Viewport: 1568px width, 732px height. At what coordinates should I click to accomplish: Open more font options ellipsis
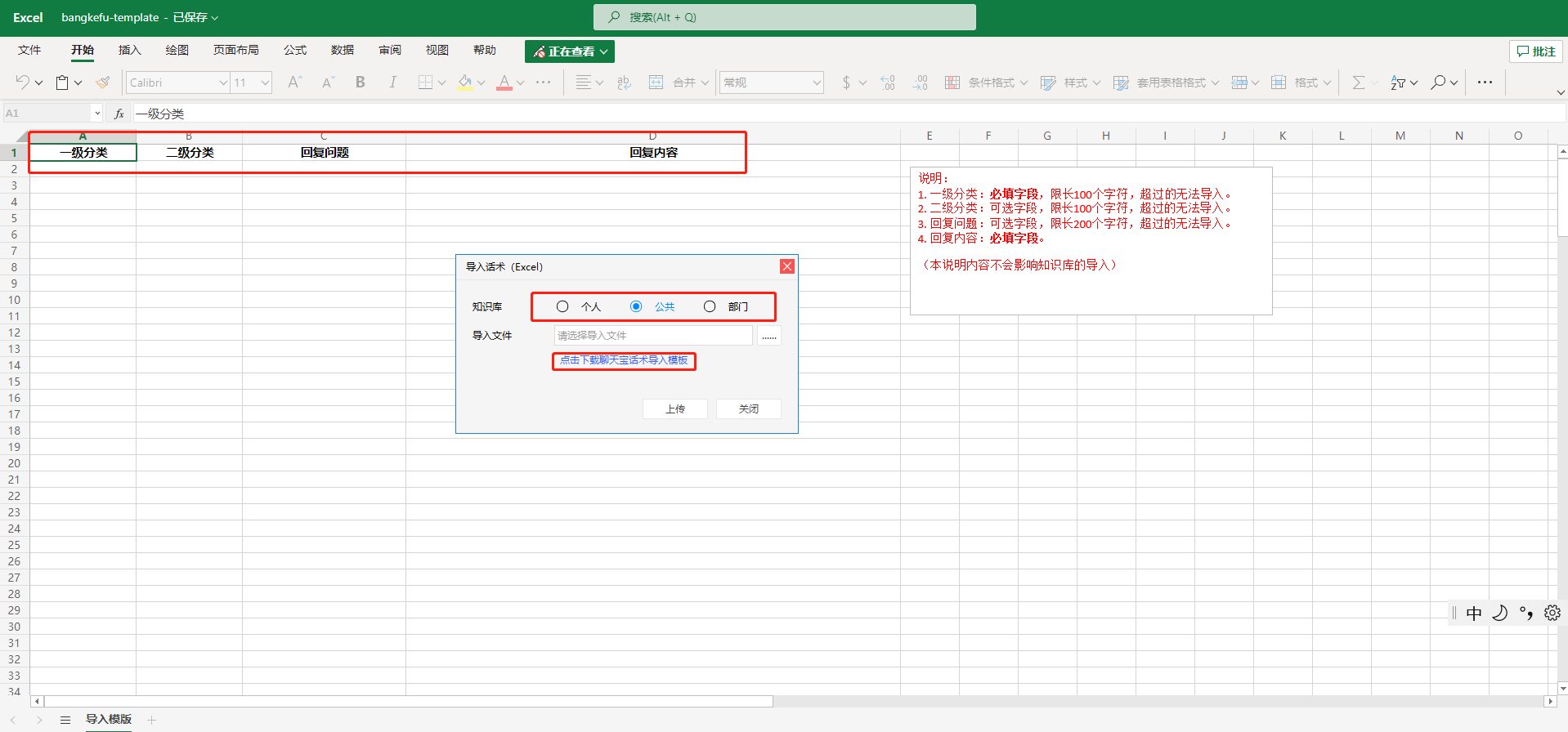pyautogui.click(x=543, y=82)
